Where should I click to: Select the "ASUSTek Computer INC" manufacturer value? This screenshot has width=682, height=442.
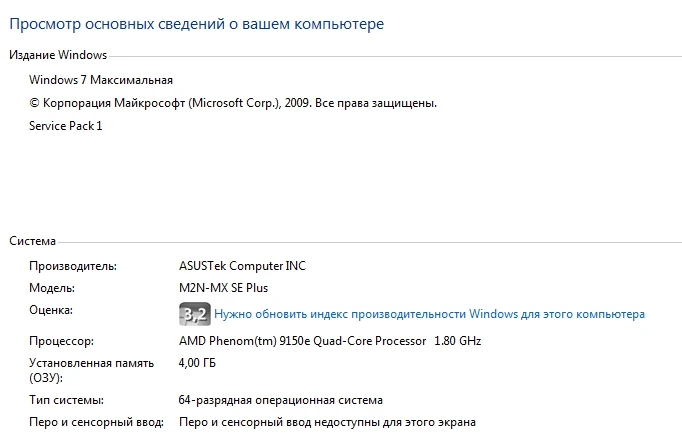(x=242, y=266)
